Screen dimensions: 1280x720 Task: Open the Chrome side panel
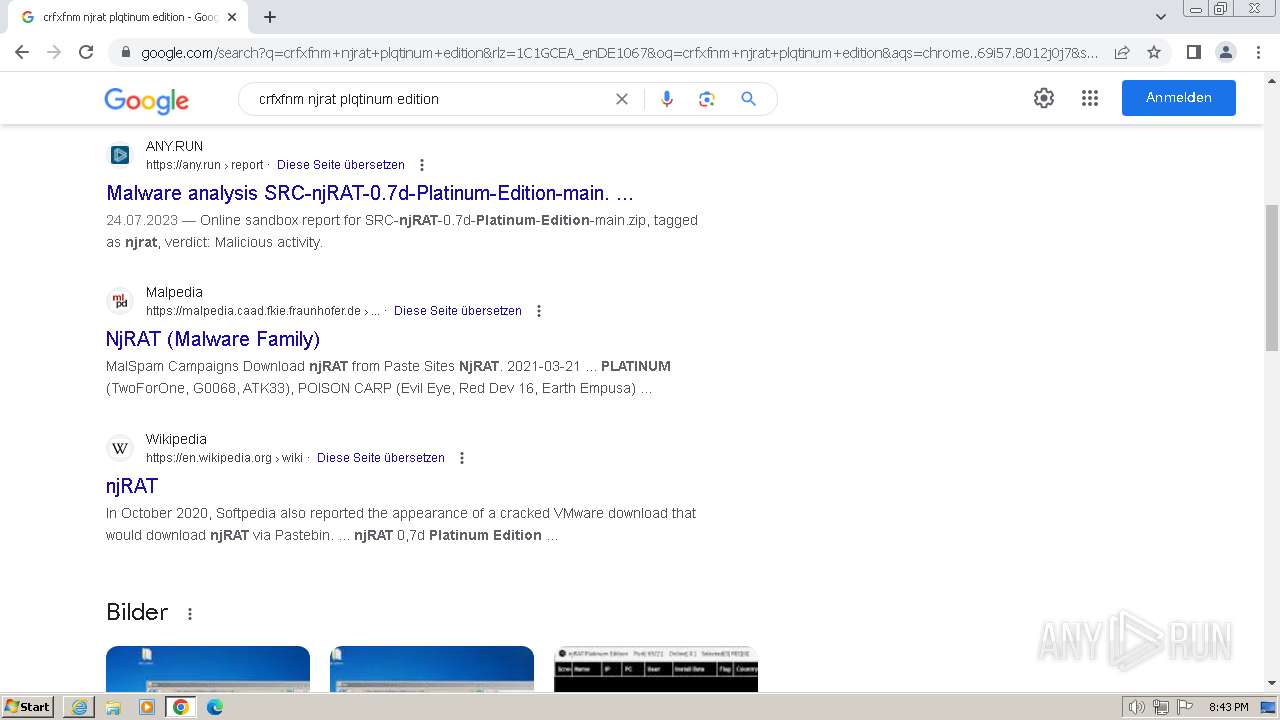pos(1193,52)
